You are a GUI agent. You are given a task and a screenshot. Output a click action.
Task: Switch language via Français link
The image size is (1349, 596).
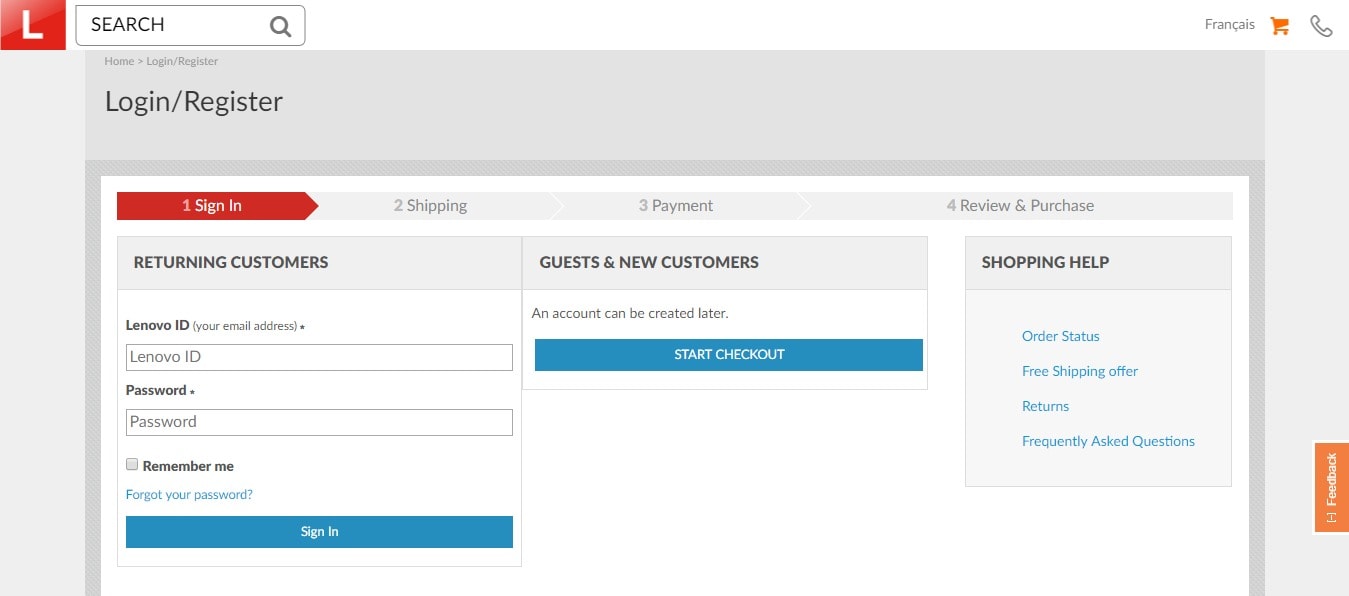[x=1229, y=25]
